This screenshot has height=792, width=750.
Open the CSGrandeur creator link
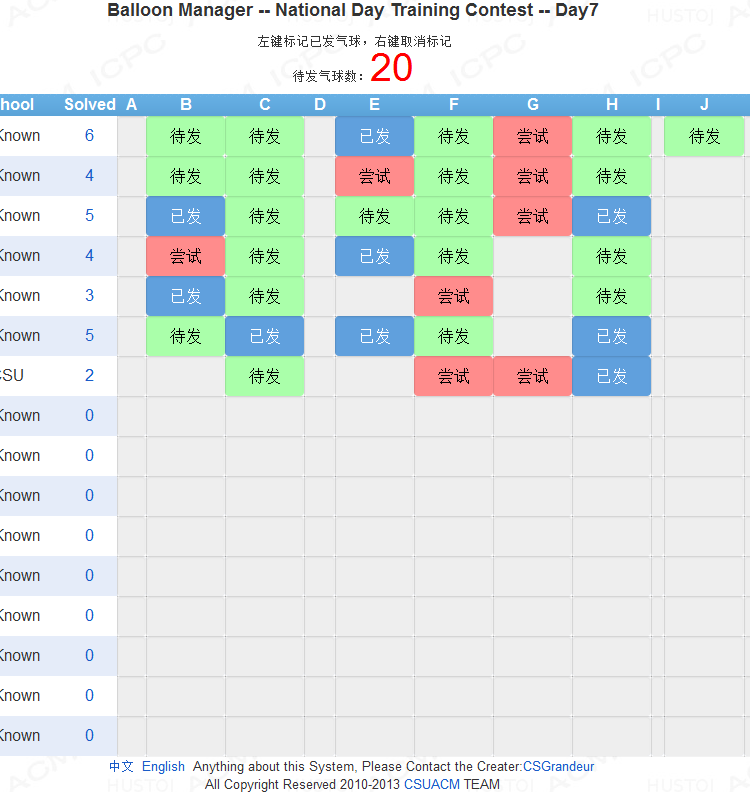(558, 766)
